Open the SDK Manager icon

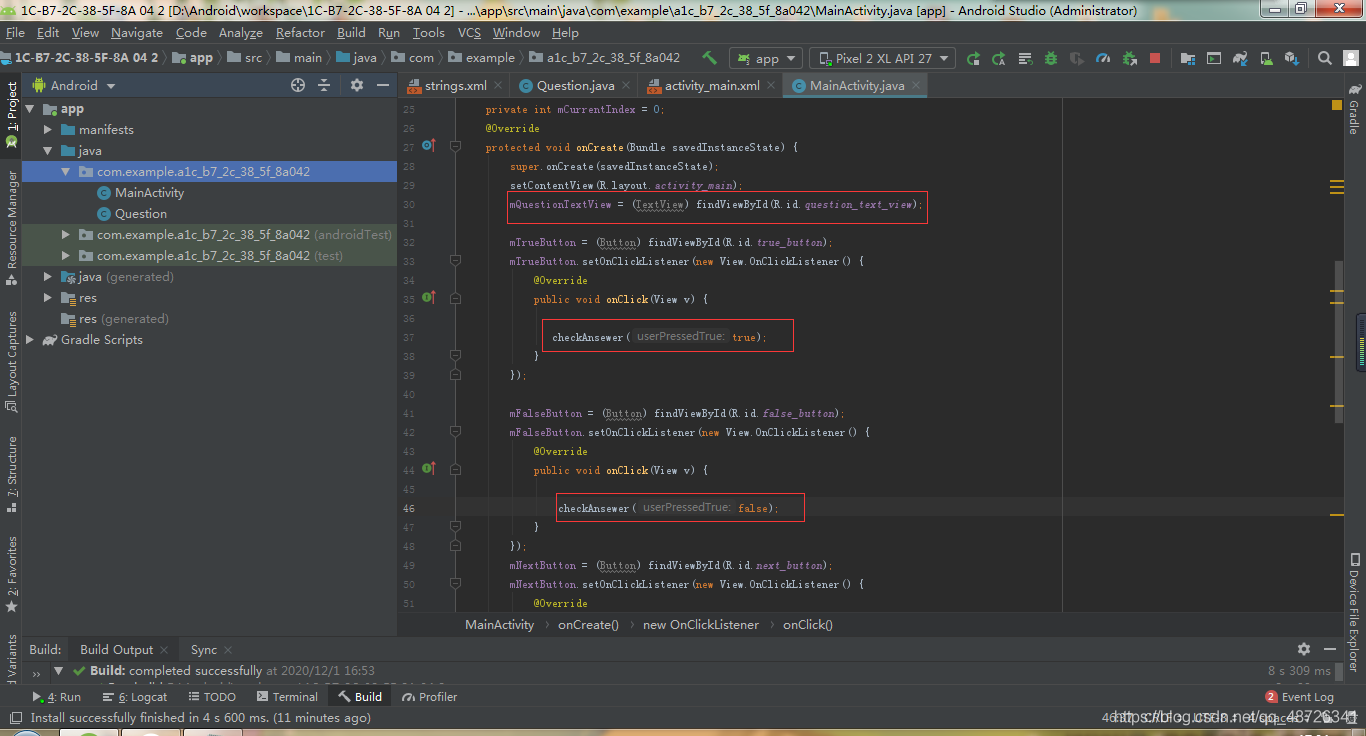[x=1292, y=58]
